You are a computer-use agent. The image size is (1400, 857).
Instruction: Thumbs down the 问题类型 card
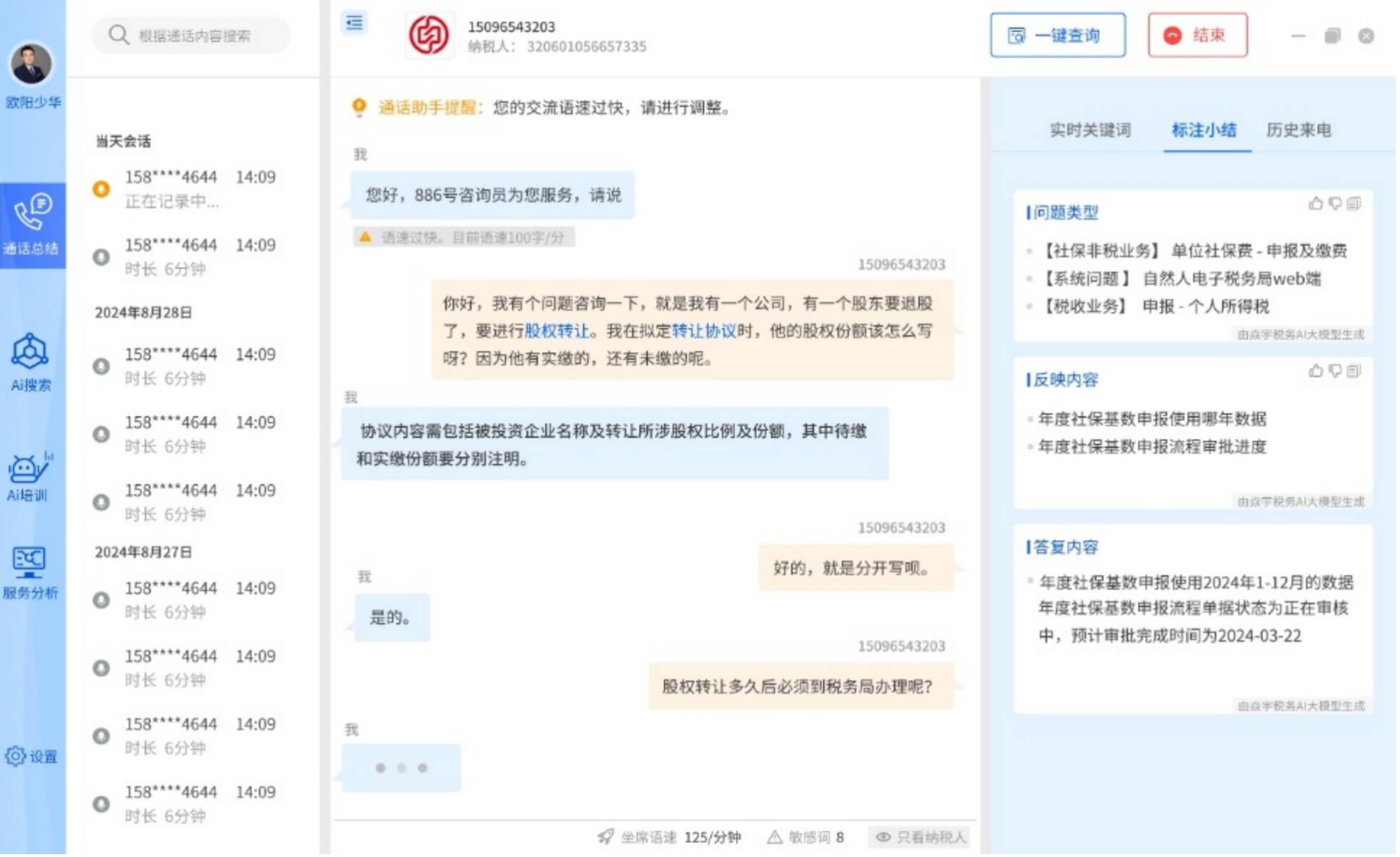click(x=1335, y=203)
